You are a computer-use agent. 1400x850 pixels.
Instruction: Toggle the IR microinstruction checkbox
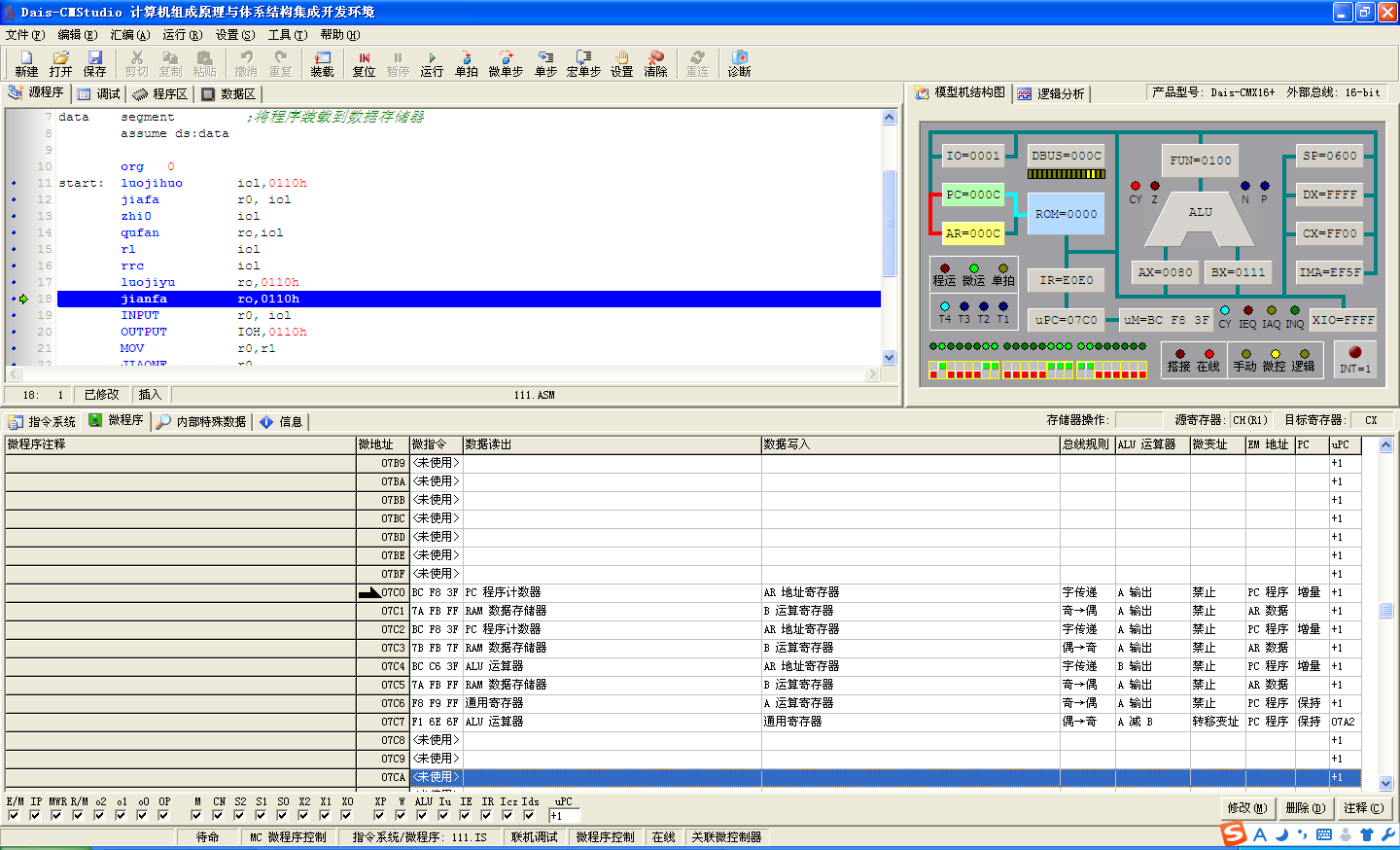click(486, 815)
